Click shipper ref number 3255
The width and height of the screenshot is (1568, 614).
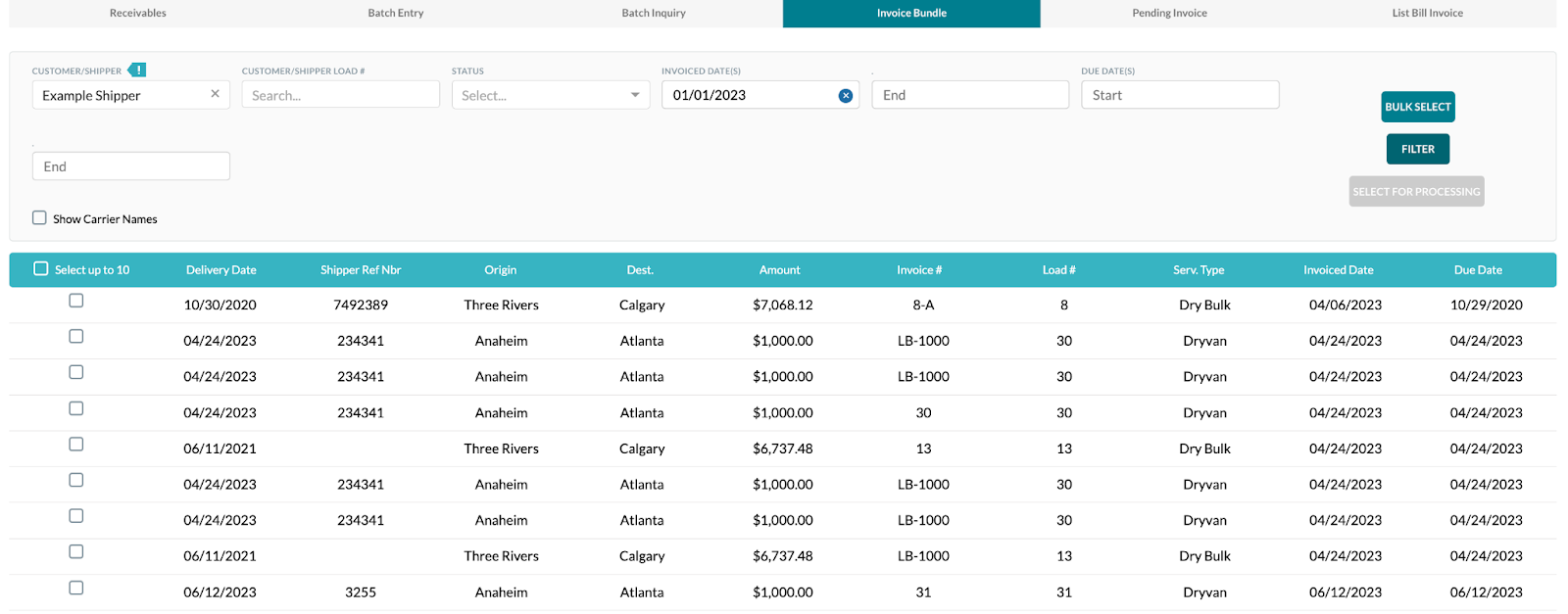(x=361, y=592)
